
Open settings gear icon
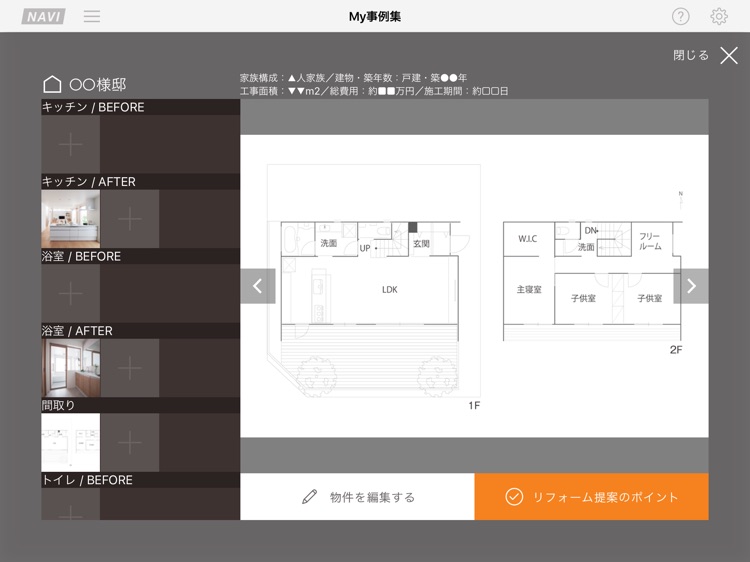(719, 16)
